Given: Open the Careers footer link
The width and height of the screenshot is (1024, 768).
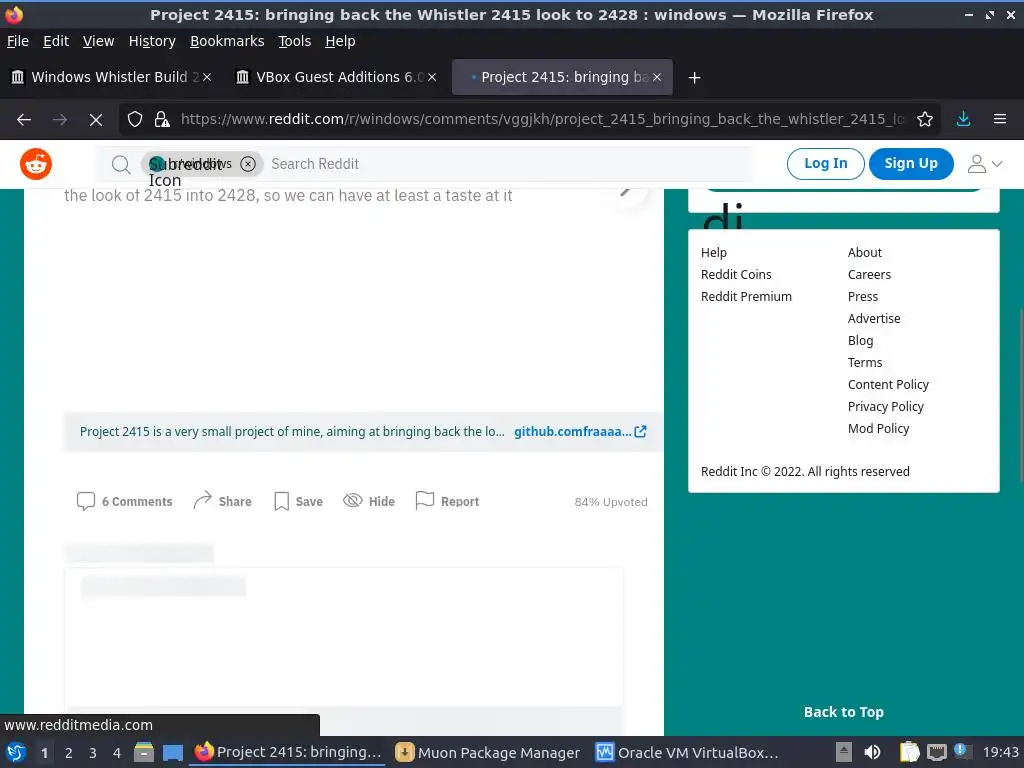Looking at the screenshot, I should [x=869, y=275].
